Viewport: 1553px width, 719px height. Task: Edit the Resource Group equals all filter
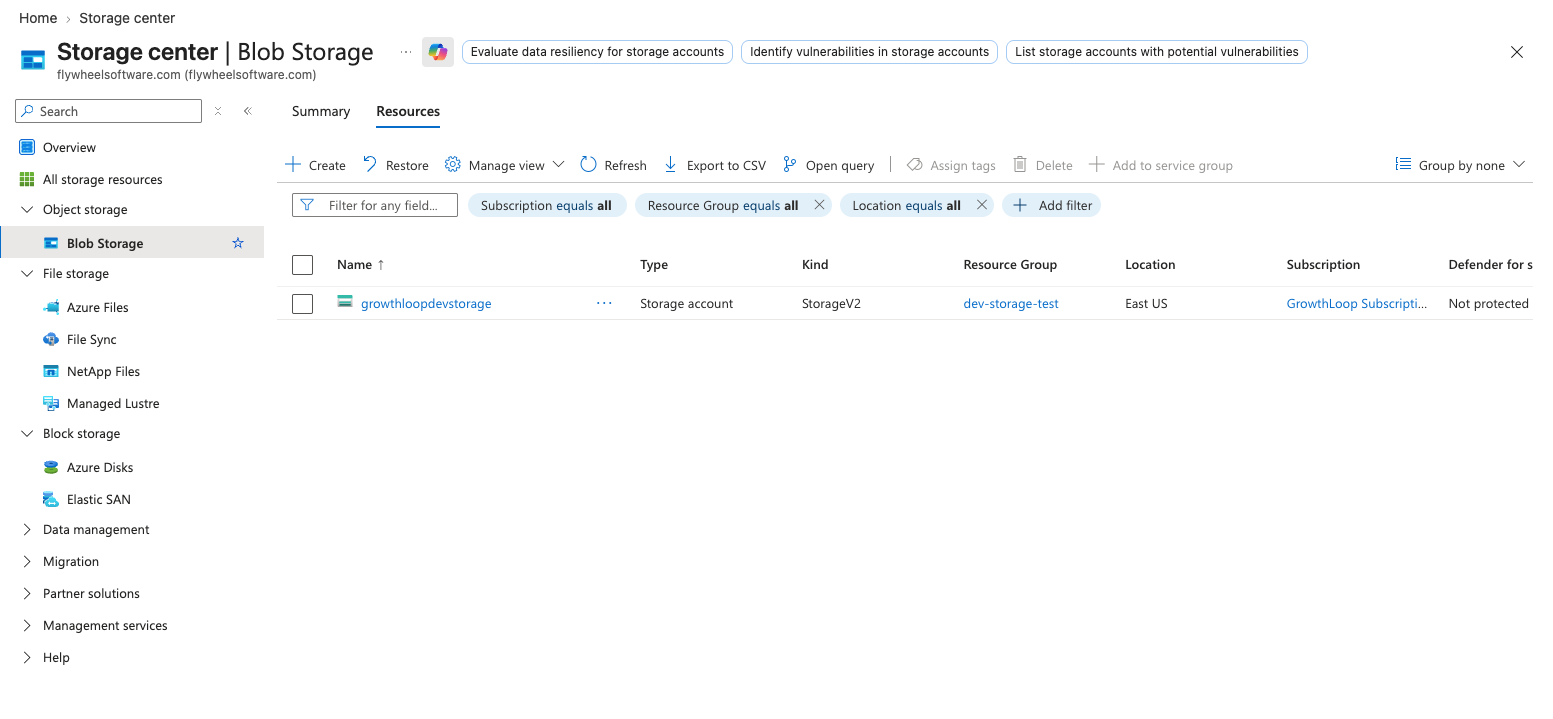click(722, 205)
